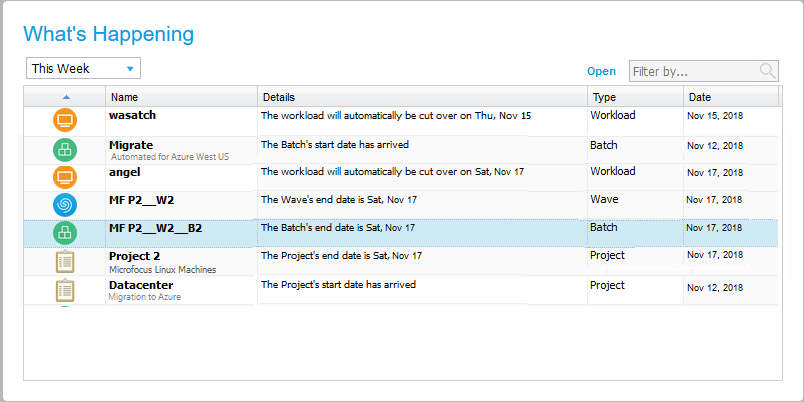Sort the list by Type column header
This screenshot has height=402, width=804.
point(634,97)
